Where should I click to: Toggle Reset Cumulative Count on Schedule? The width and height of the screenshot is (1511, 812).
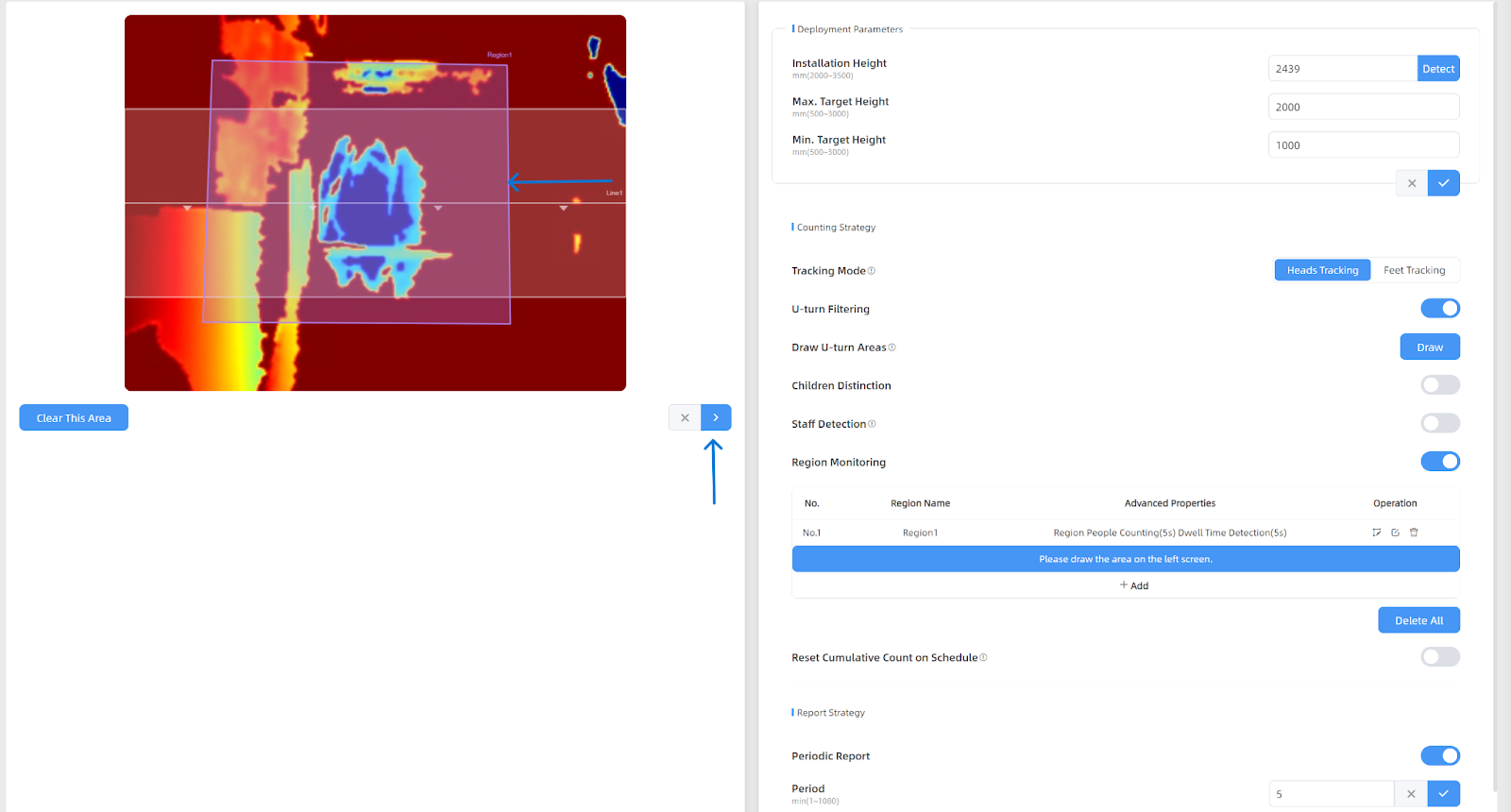click(1440, 657)
